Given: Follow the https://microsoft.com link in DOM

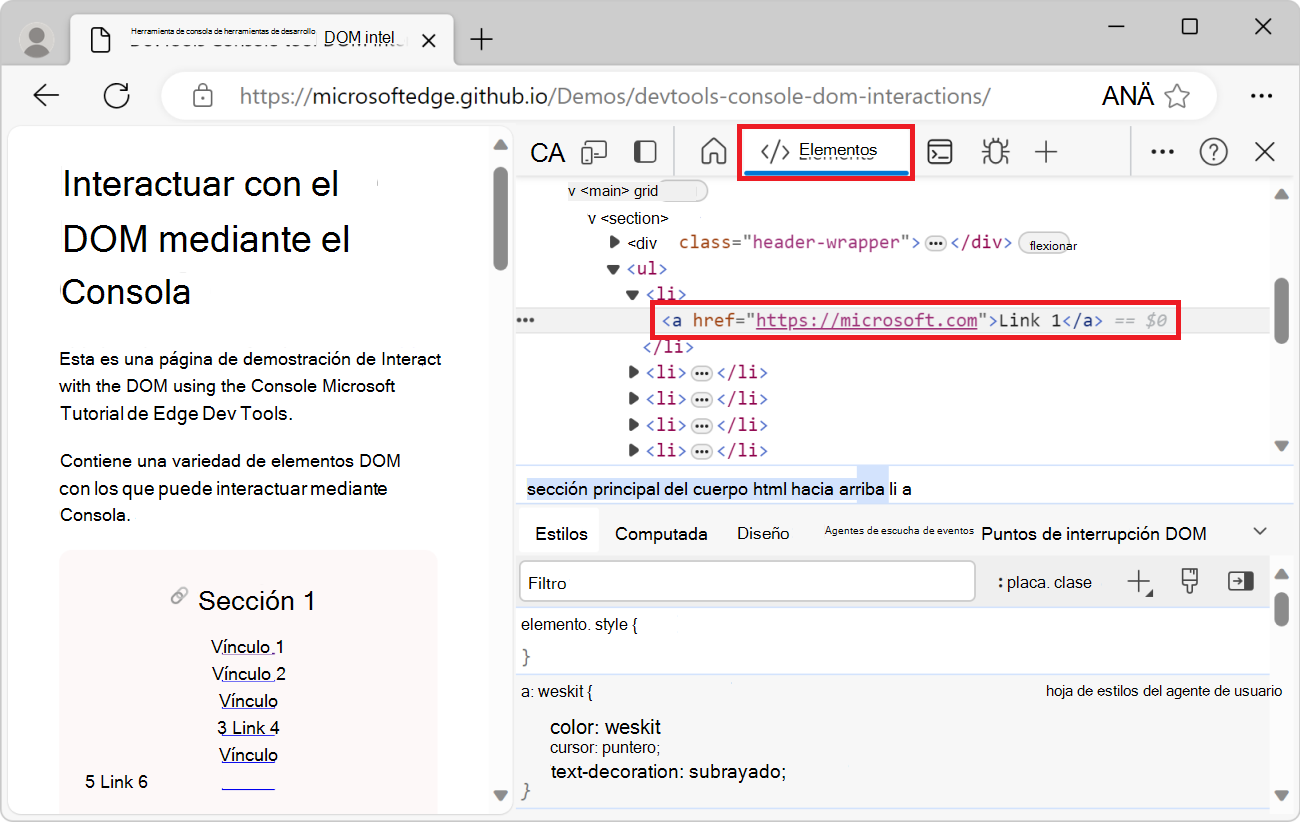Looking at the screenshot, I should coord(866,320).
